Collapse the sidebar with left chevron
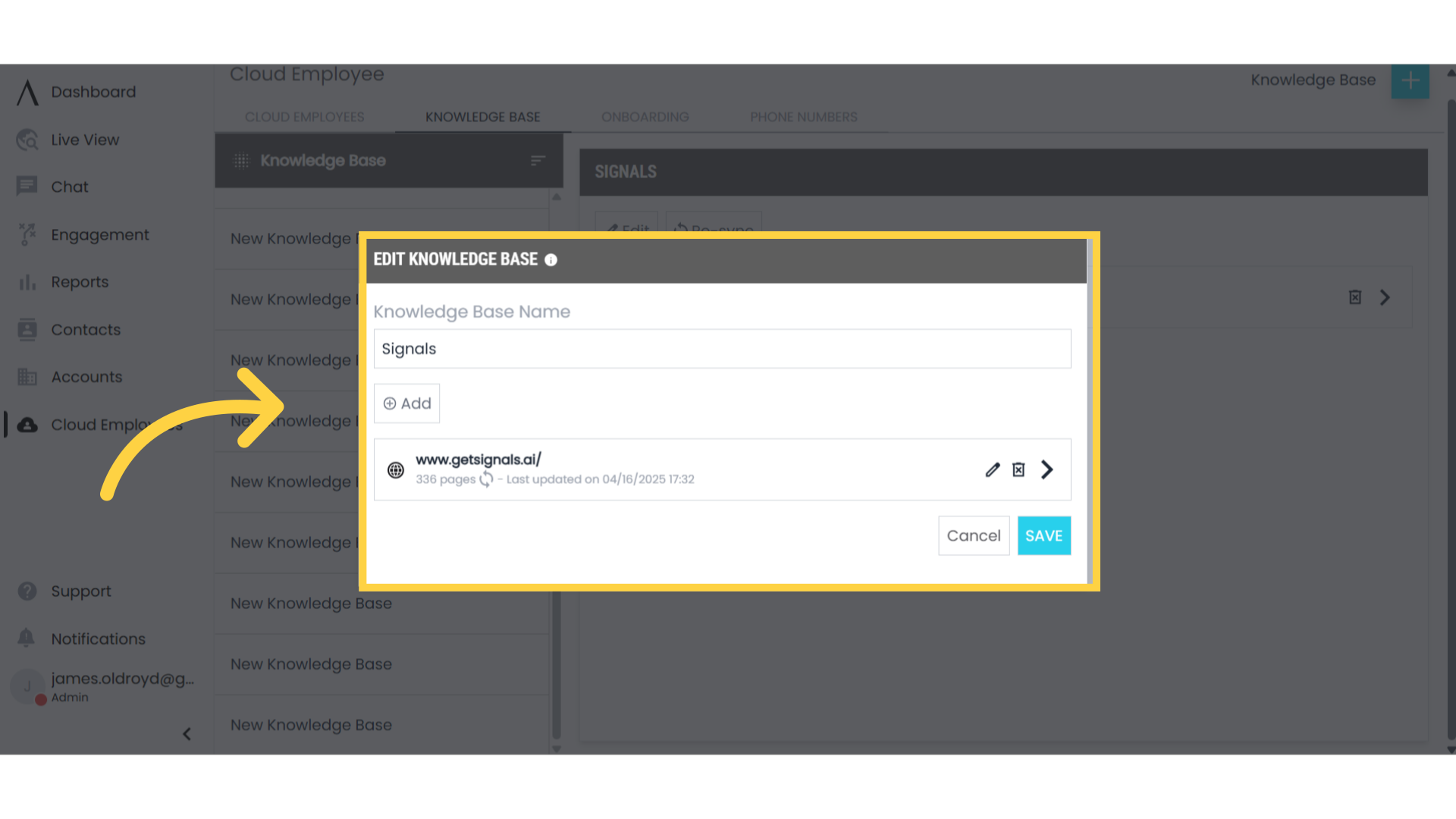The width and height of the screenshot is (1456, 819). [187, 734]
